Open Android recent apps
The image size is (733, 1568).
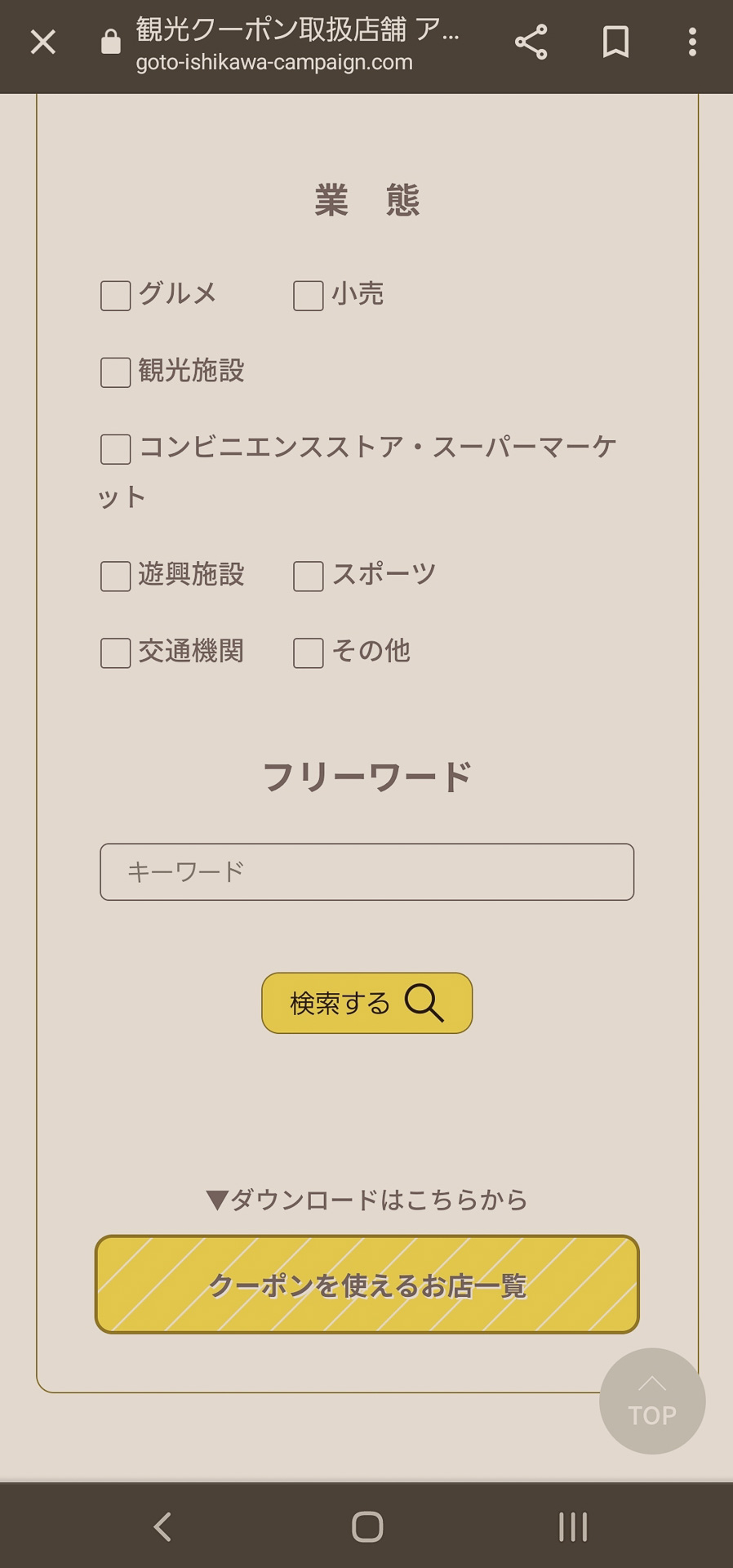point(573,1526)
